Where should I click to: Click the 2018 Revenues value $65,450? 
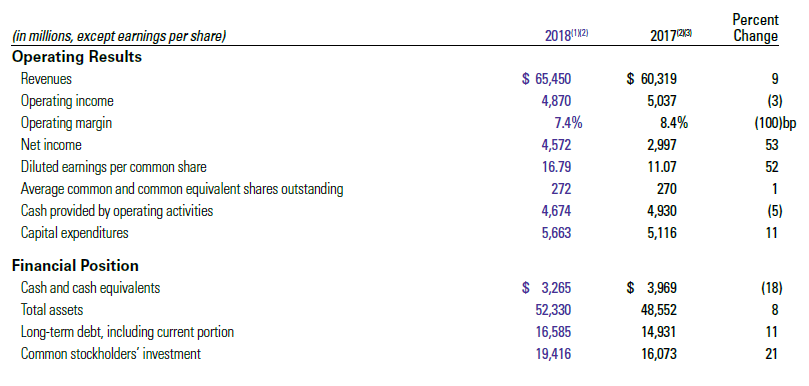547,79
